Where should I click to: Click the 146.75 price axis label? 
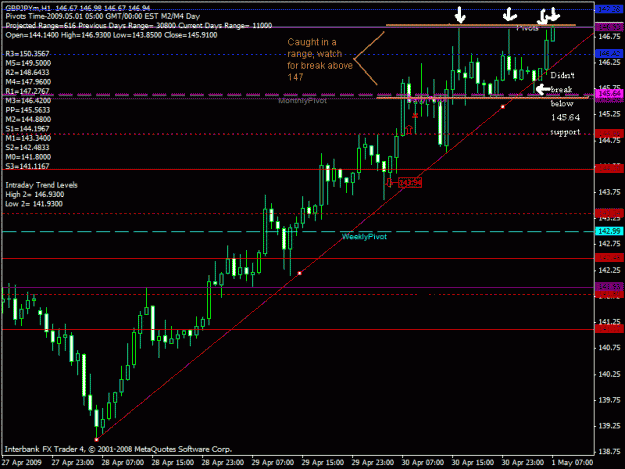tap(609, 37)
